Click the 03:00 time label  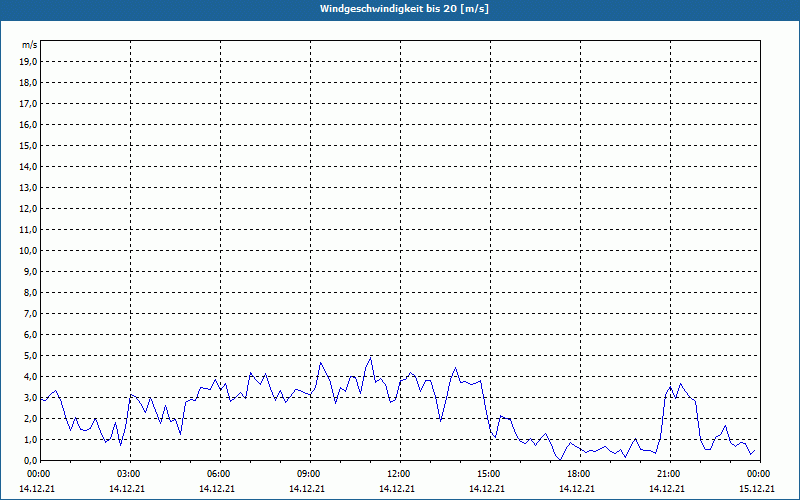pyautogui.click(x=130, y=474)
